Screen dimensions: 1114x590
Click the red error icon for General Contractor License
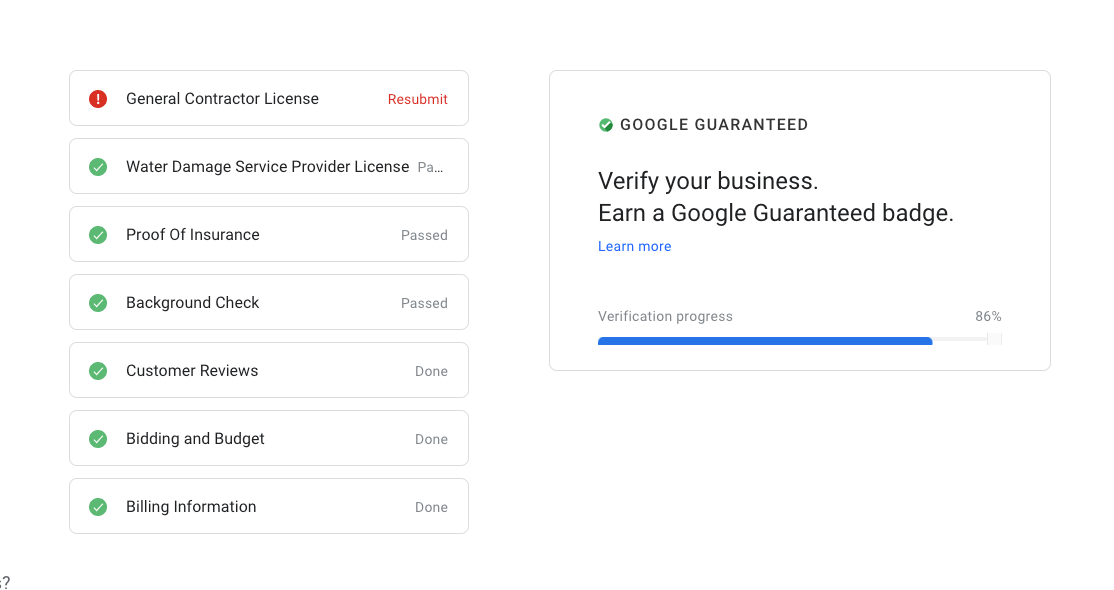[x=98, y=99]
